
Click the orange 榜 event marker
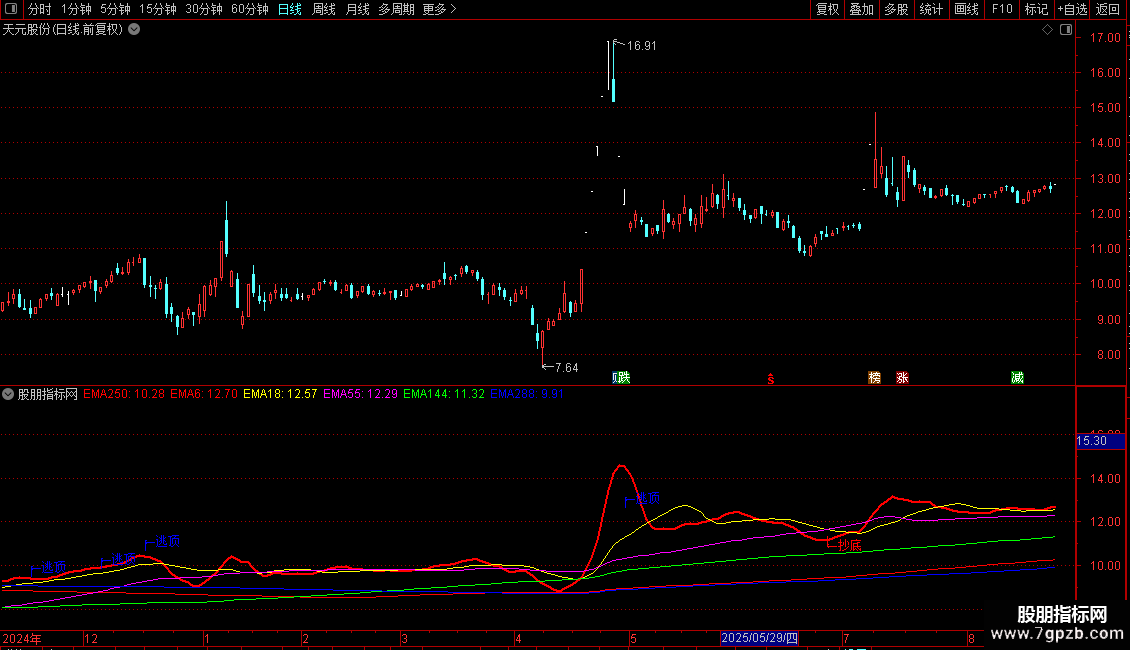pos(874,378)
